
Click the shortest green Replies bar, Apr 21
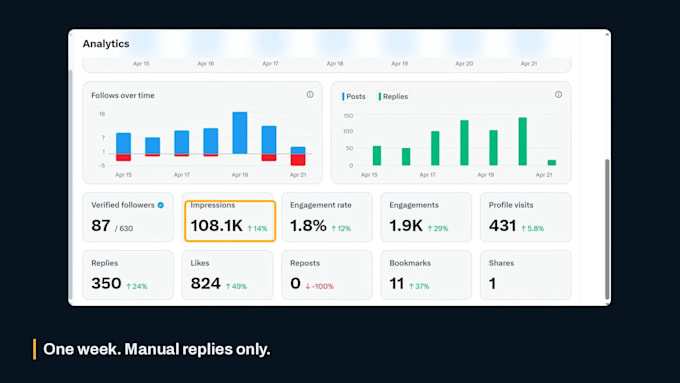[552, 163]
